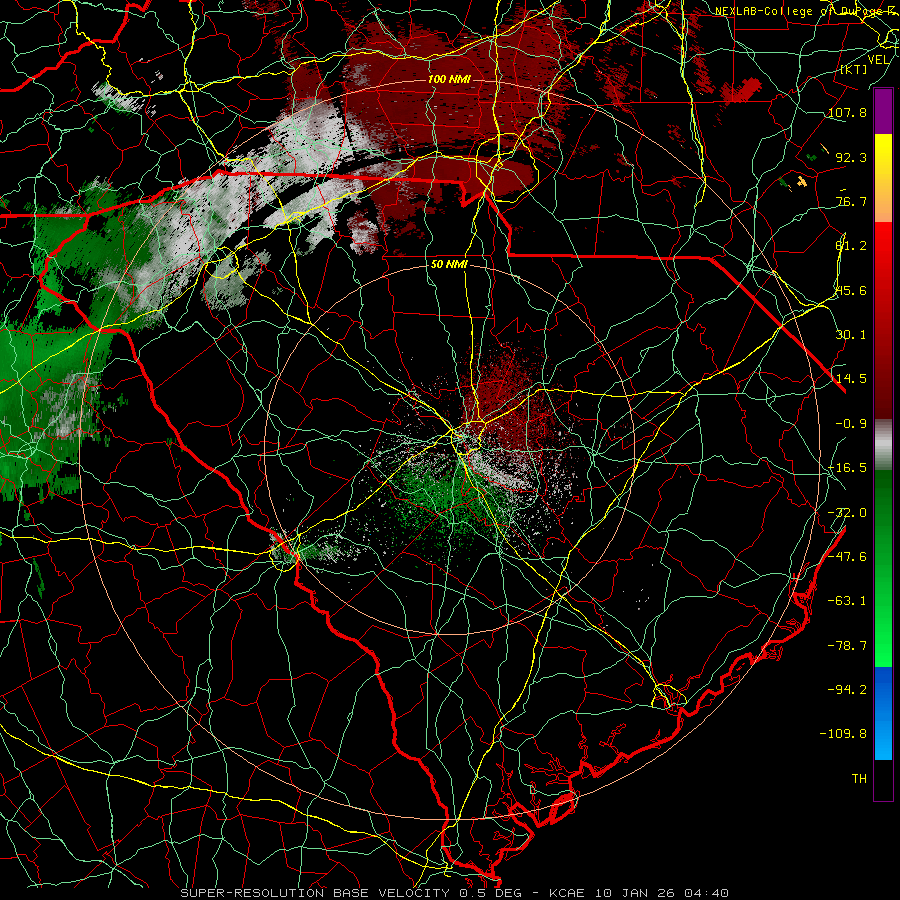This screenshot has width=900, height=900.
Task: Click the "50 NMI" range ring label
Action: point(449,264)
